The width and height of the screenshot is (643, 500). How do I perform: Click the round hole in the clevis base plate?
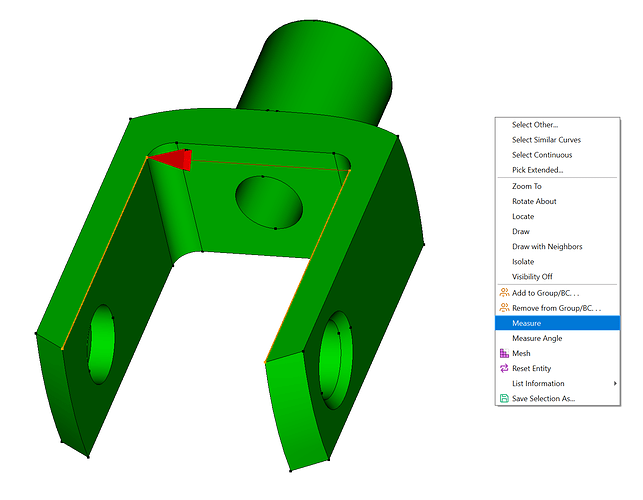269,202
